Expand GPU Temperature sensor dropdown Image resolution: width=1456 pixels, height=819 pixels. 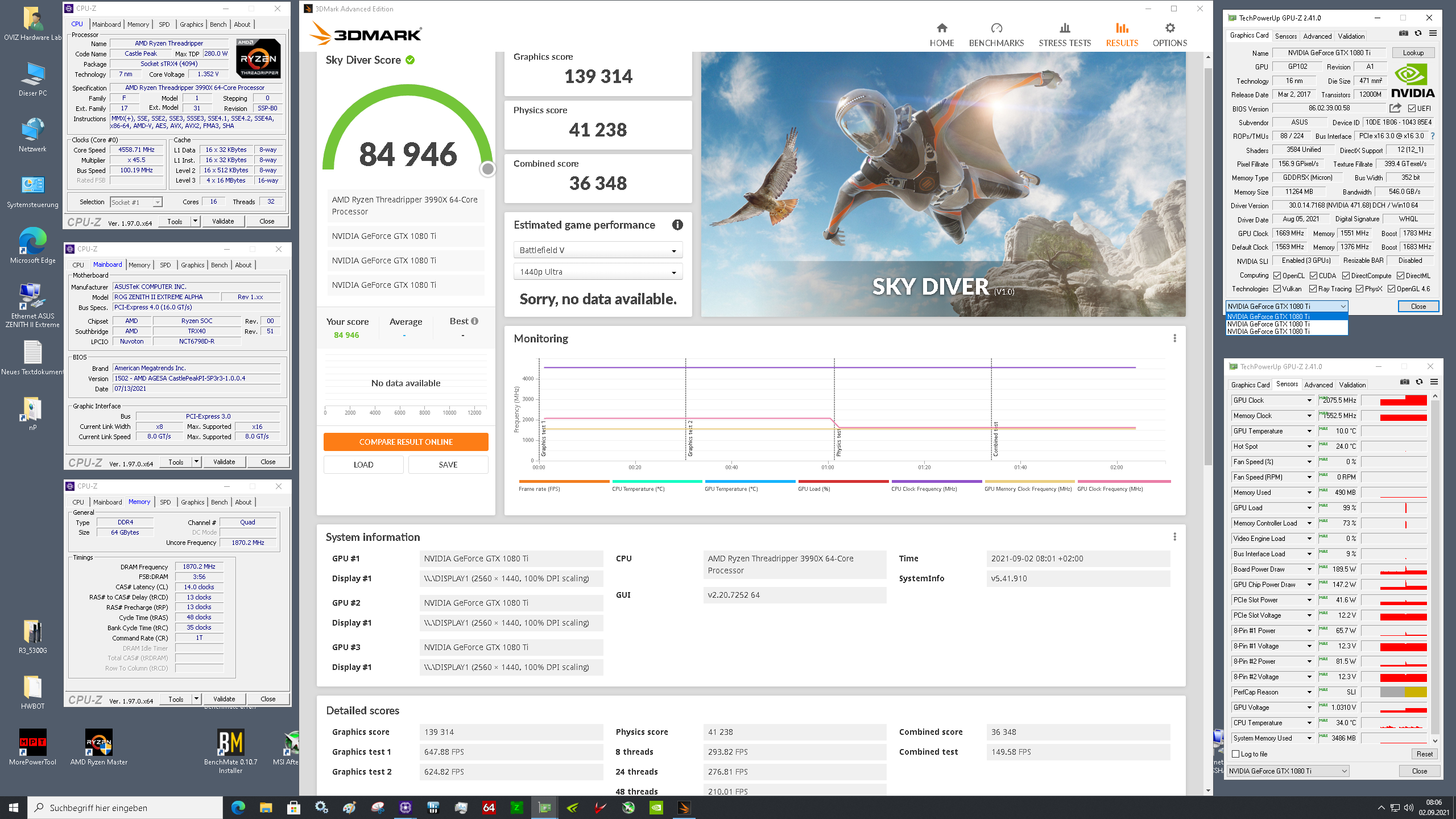(x=1309, y=431)
